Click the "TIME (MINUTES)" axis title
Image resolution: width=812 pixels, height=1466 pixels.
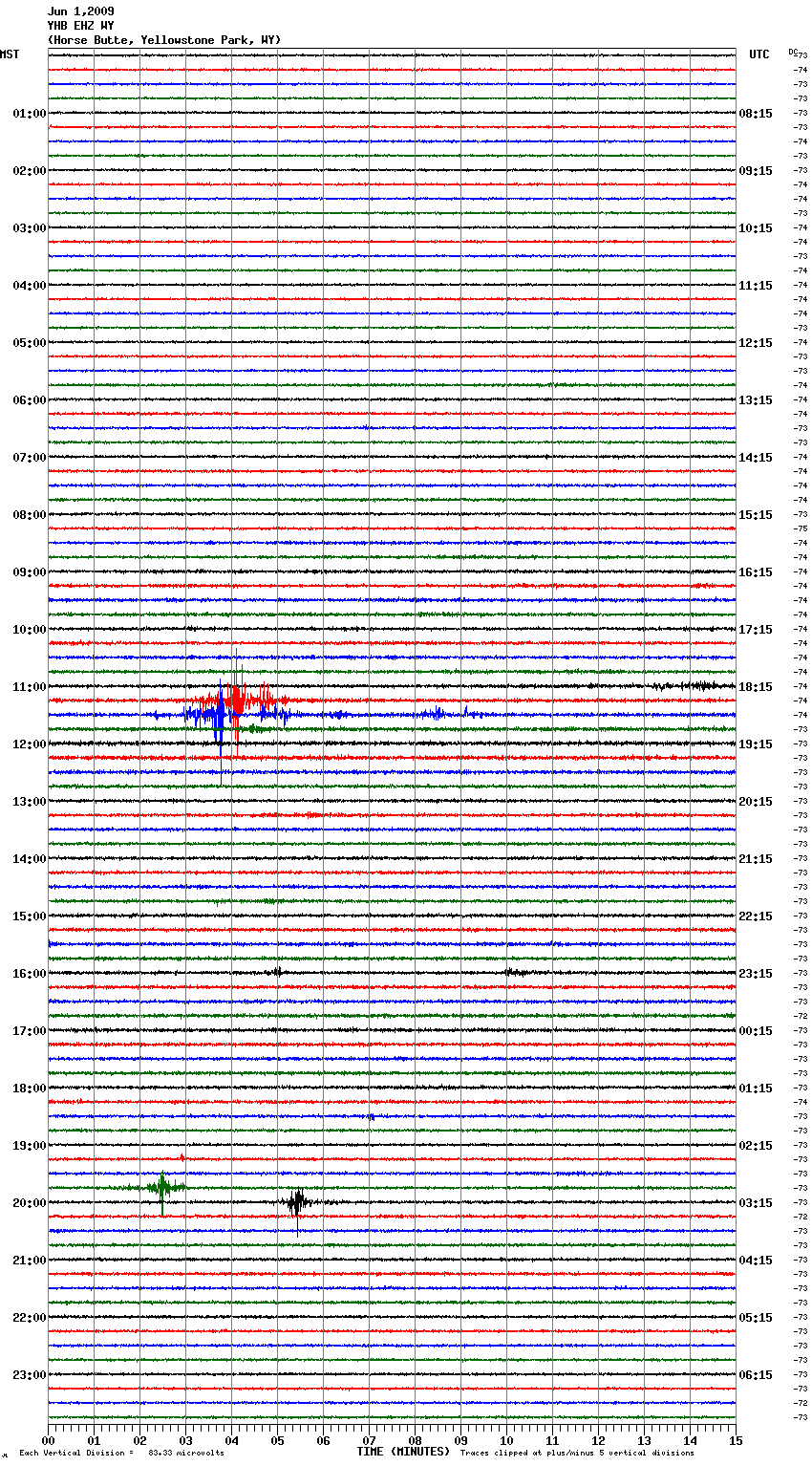[x=403, y=1452]
